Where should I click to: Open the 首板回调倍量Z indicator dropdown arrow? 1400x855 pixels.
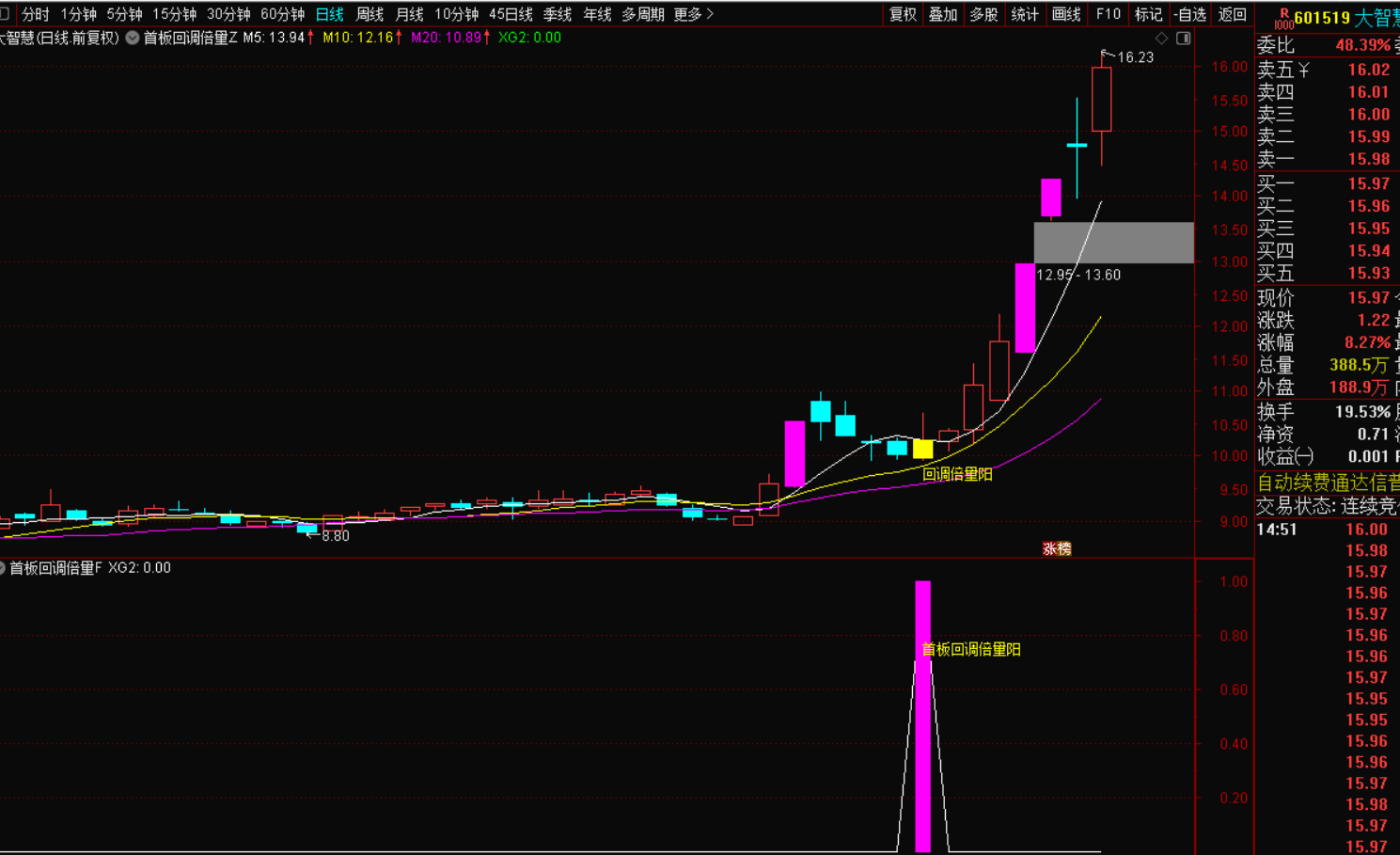click(x=133, y=39)
